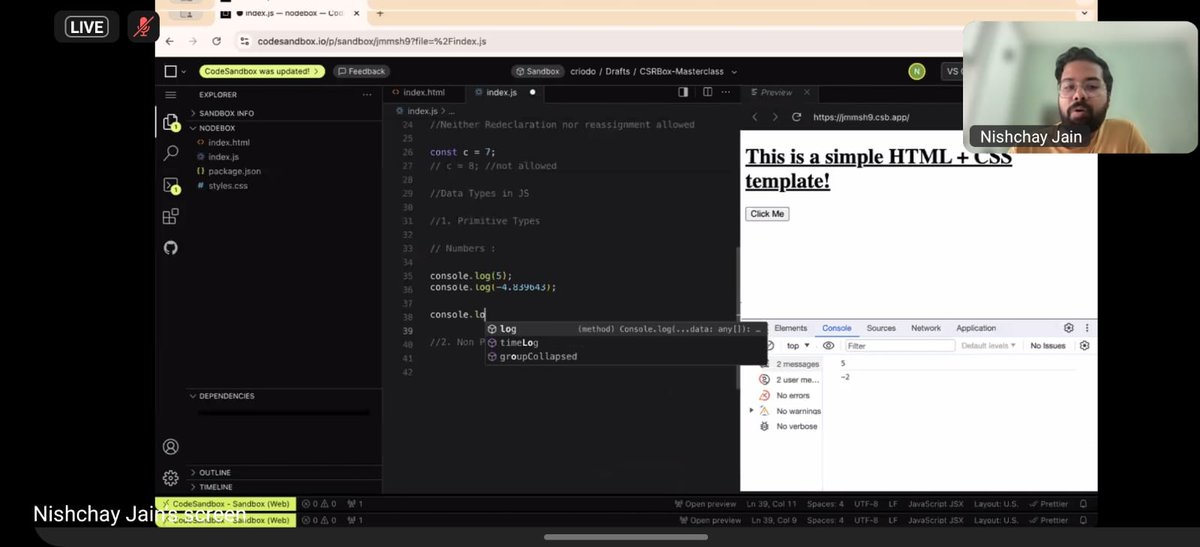The width and height of the screenshot is (1200, 547).
Task: Open DevTools three-dot menu
Action: point(1087,328)
